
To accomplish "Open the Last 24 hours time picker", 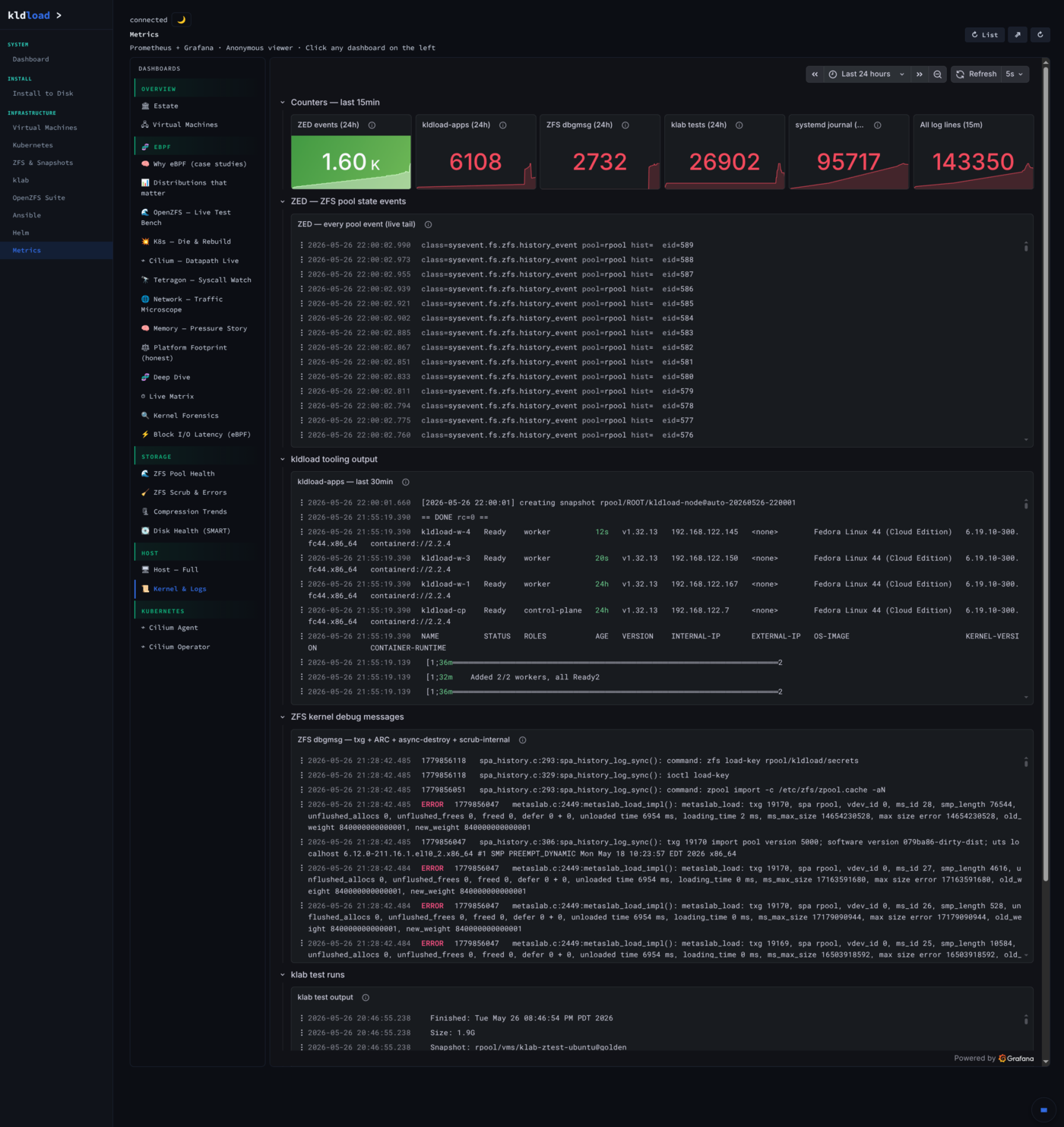I will pyautogui.click(x=866, y=74).
